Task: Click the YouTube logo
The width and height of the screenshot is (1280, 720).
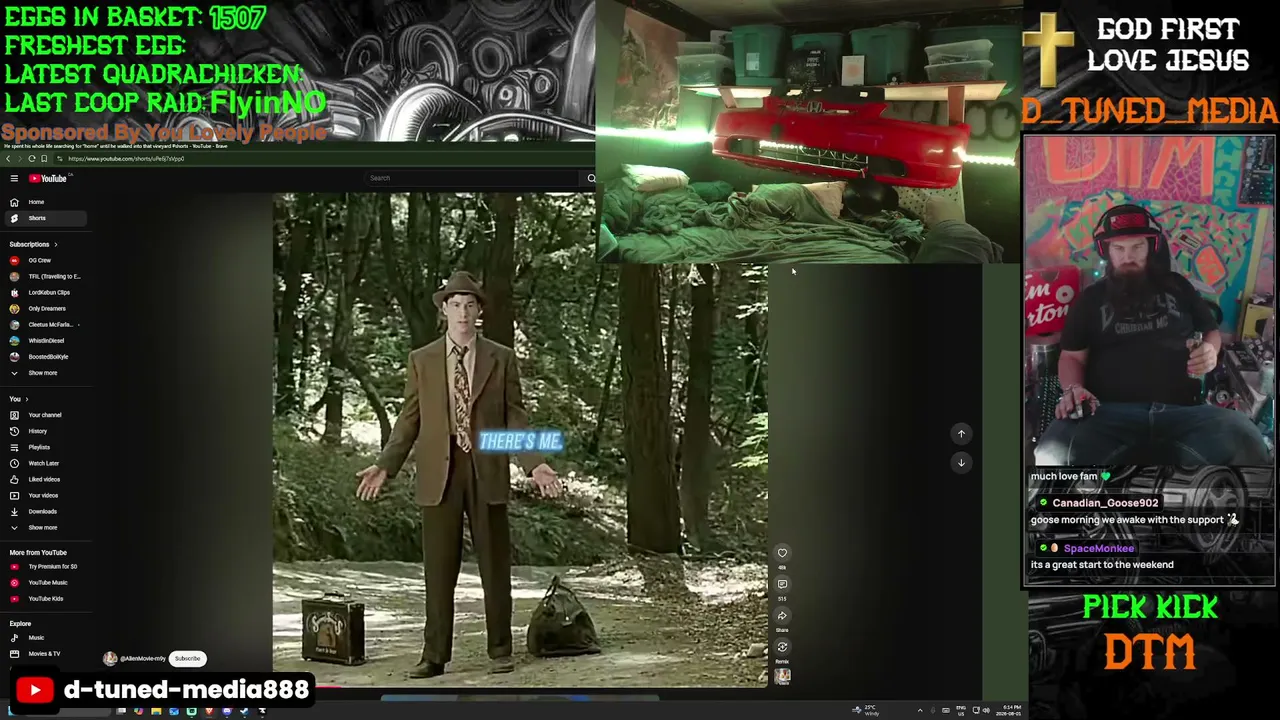Action: pos(47,178)
